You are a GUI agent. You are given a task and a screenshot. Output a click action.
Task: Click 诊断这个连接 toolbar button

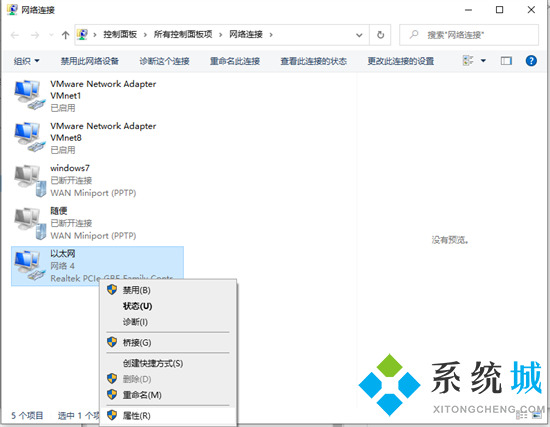(165, 61)
